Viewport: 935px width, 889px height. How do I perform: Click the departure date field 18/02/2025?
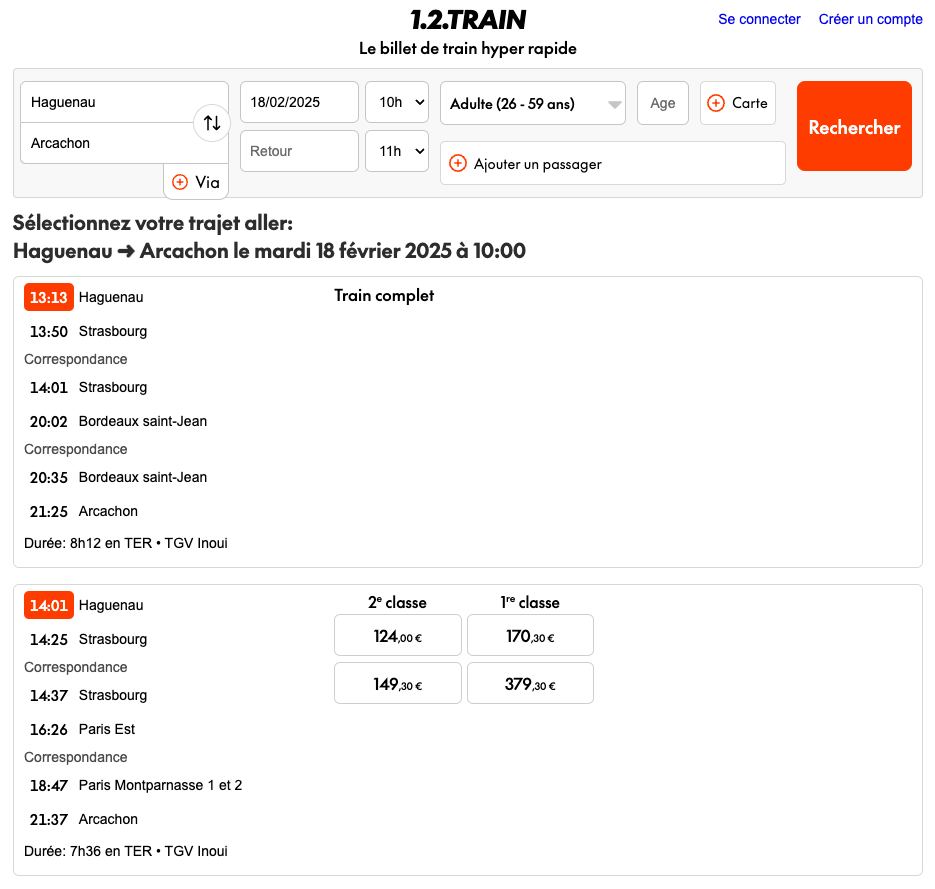pyautogui.click(x=299, y=102)
